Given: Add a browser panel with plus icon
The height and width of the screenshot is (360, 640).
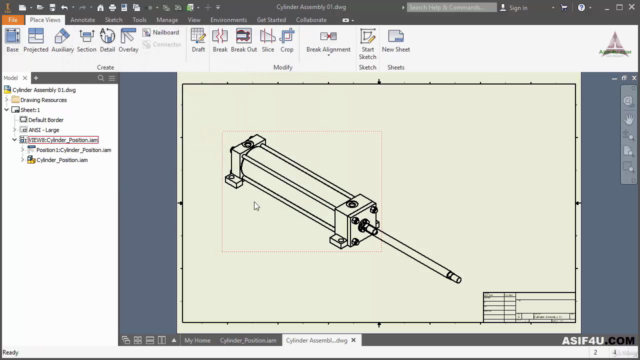Looking at the screenshot, I should [x=36, y=78].
